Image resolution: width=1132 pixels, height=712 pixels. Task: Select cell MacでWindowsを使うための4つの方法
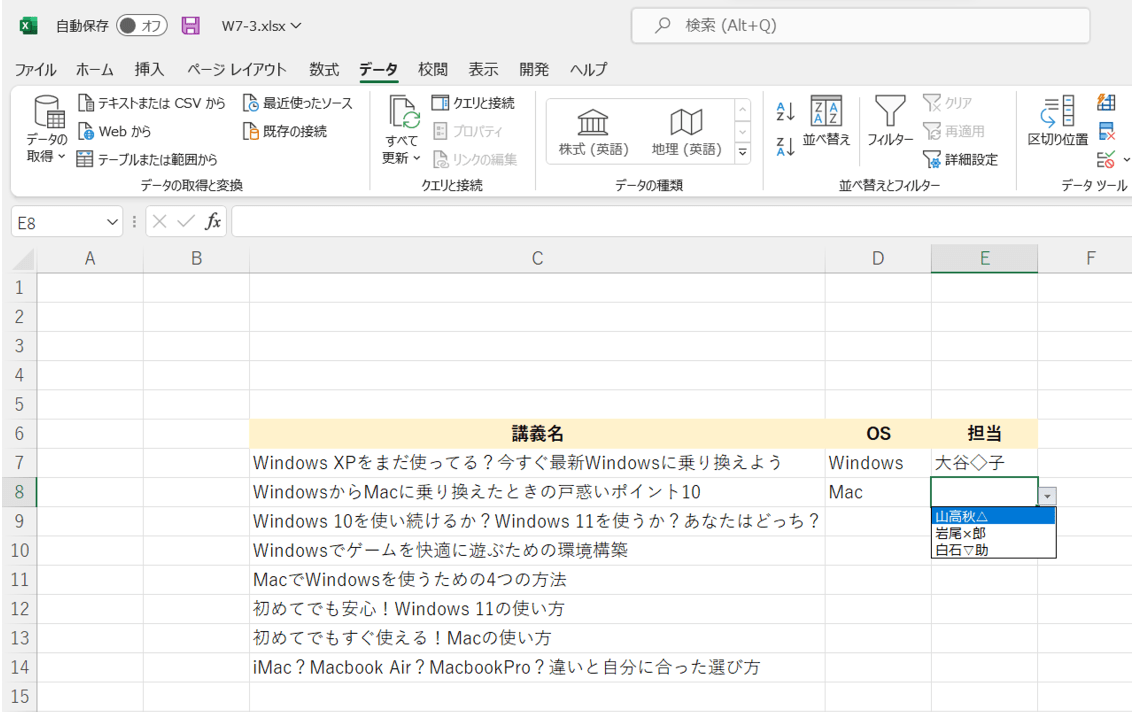(x=537, y=579)
